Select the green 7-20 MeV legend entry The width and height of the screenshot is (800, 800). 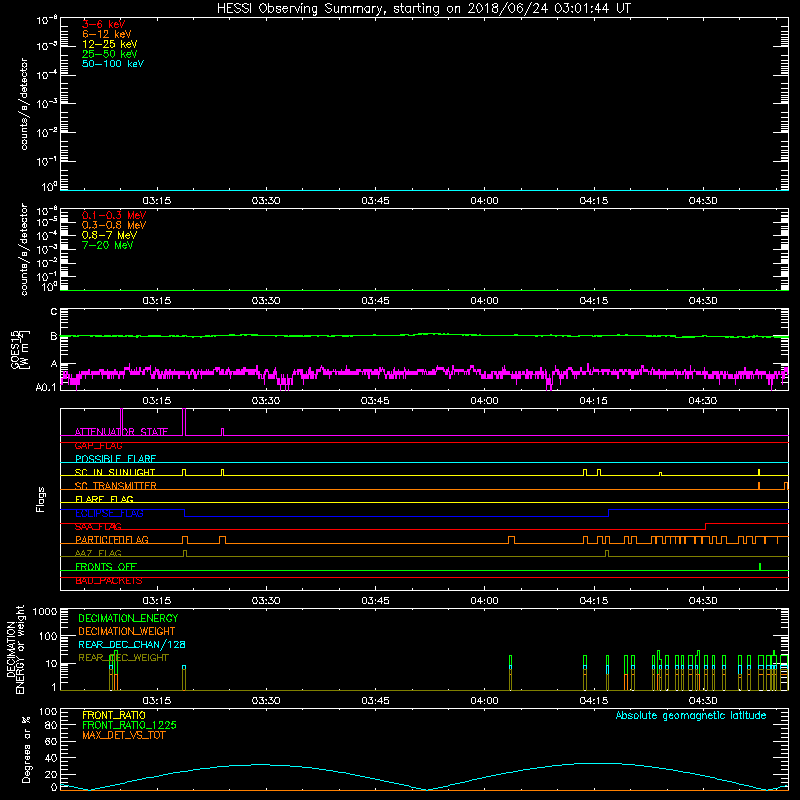[x=107, y=245]
